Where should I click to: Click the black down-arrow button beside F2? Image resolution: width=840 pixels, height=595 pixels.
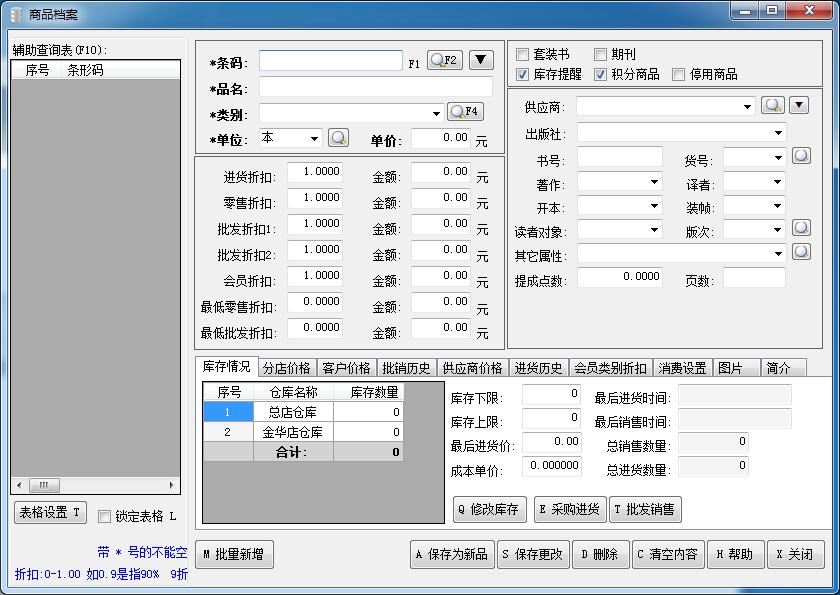point(481,61)
